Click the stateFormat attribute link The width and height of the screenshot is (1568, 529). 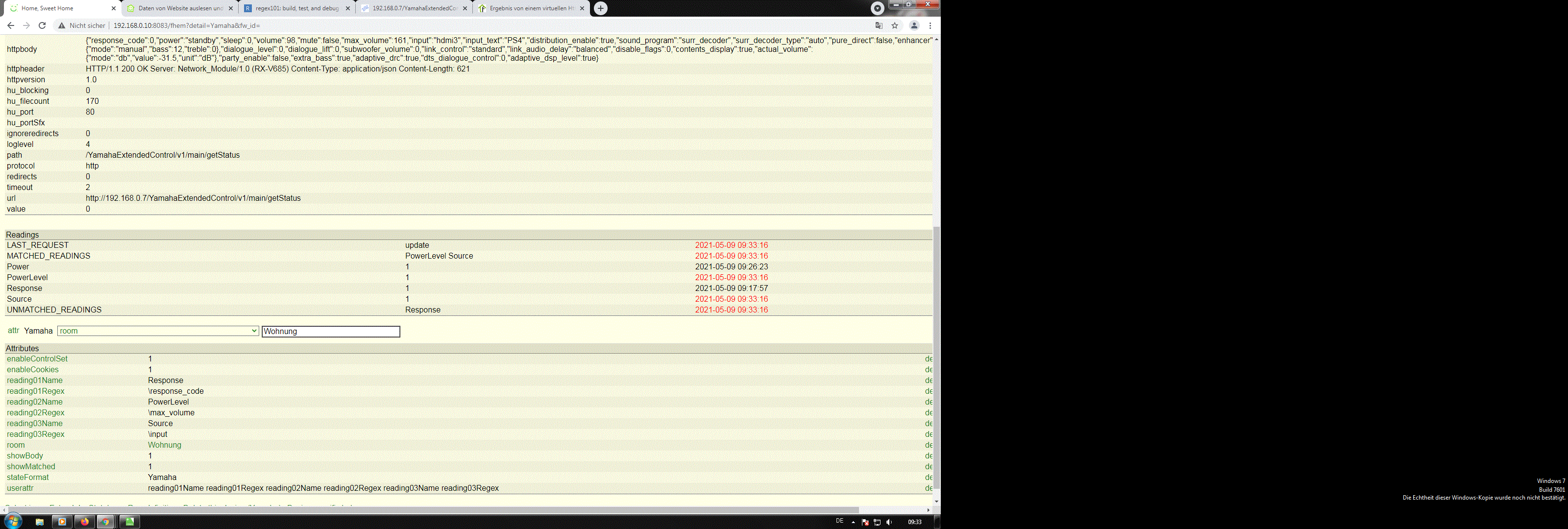[27, 477]
